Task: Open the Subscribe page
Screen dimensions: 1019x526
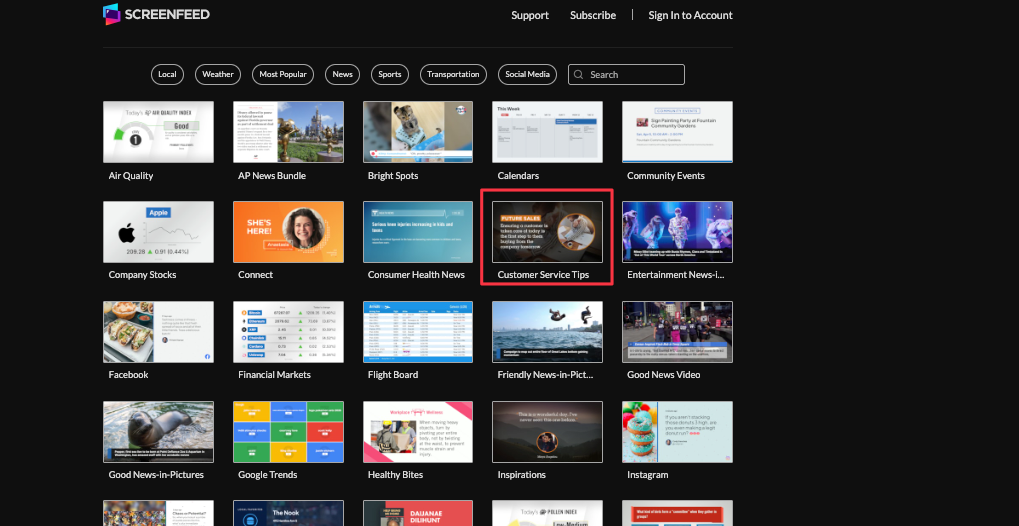Action: (593, 15)
